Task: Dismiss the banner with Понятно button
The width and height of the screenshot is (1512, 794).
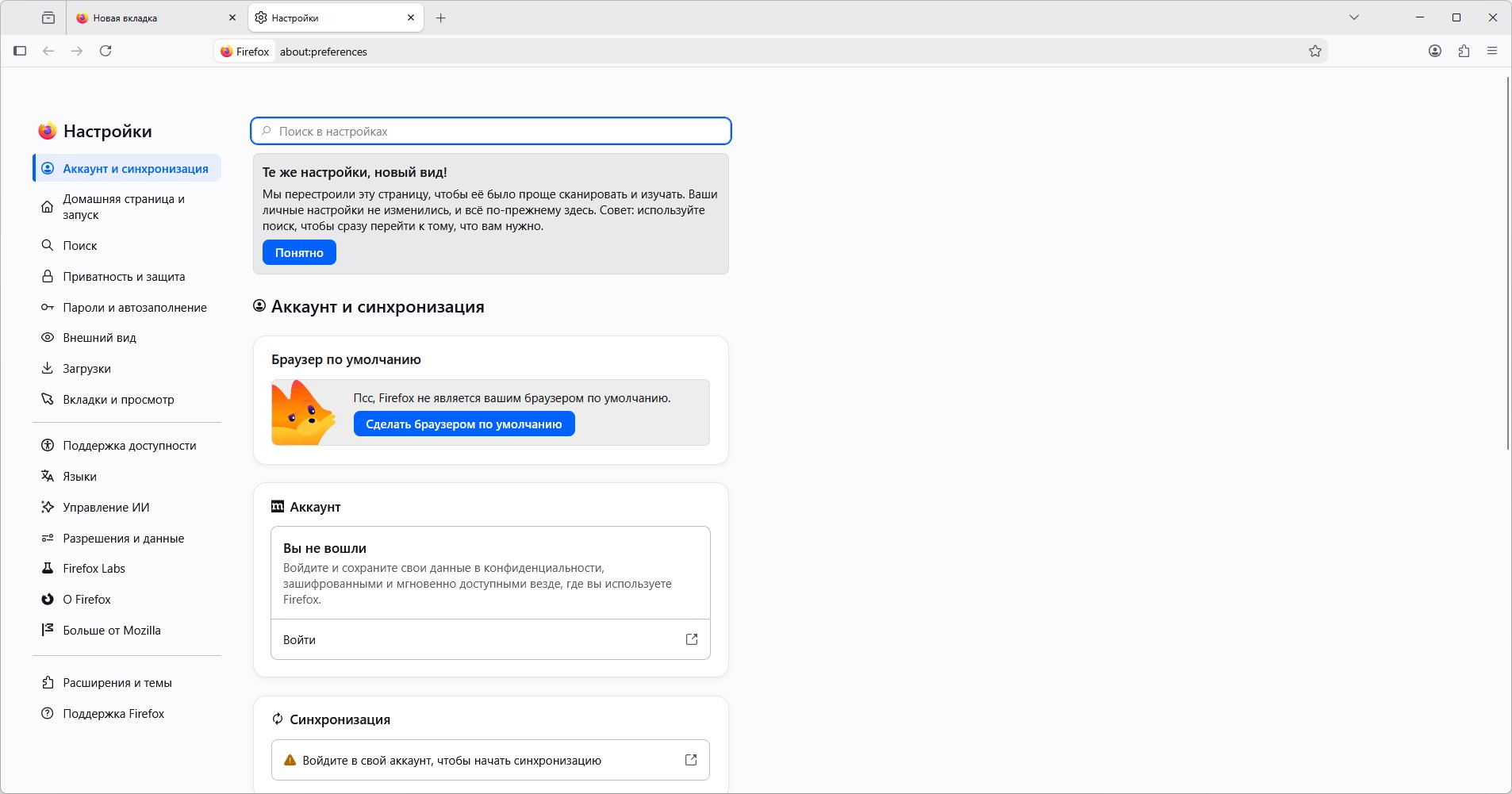Action: pyautogui.click(x=299, y=252)
